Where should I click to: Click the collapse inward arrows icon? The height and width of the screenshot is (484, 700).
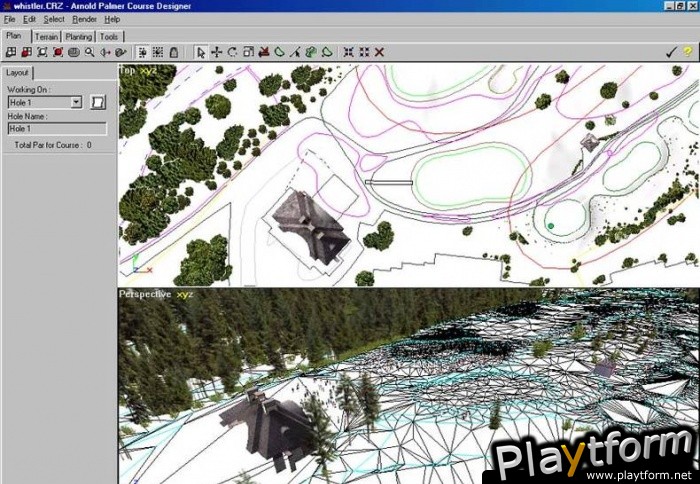(x=349, y=52)
